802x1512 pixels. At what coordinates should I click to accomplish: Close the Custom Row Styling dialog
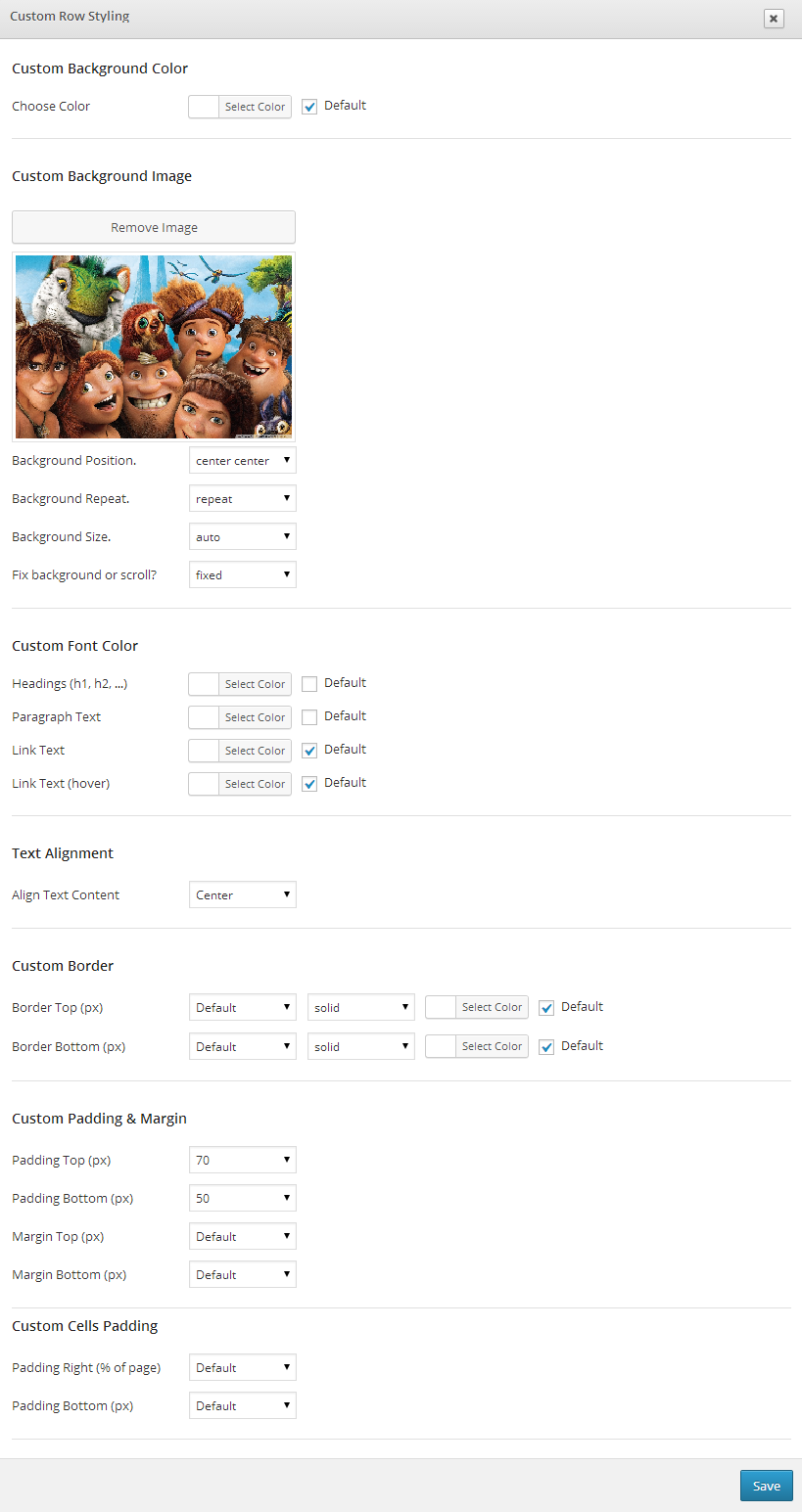coord(774,19)
